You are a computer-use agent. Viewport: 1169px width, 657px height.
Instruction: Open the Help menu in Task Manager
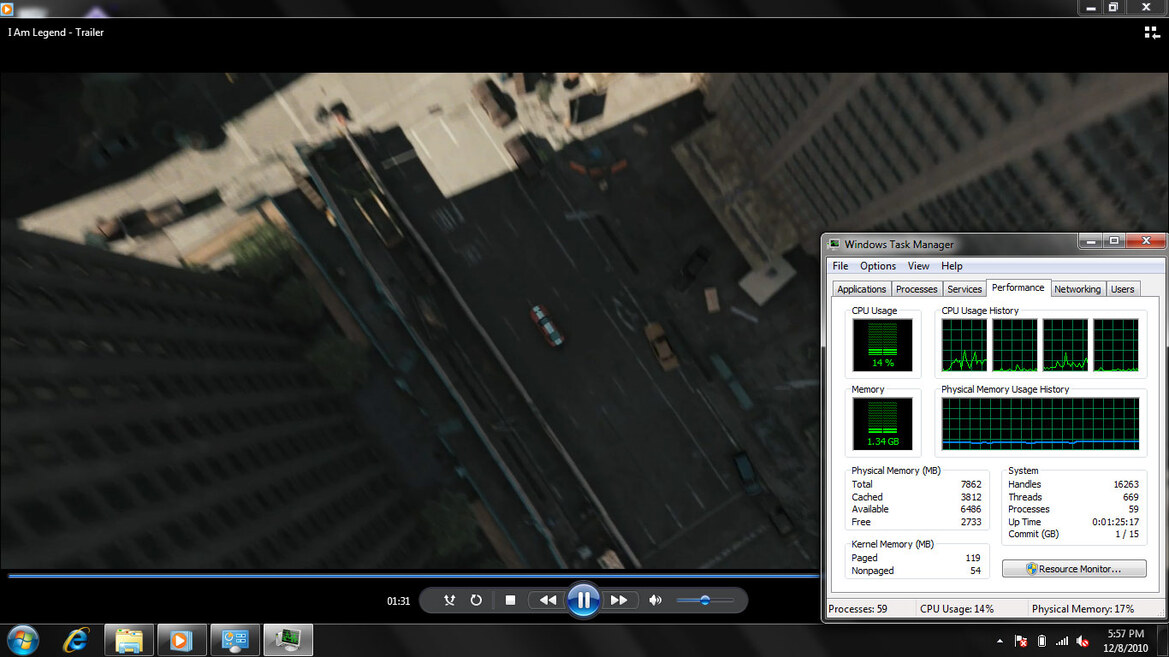[x=951, y=266]
